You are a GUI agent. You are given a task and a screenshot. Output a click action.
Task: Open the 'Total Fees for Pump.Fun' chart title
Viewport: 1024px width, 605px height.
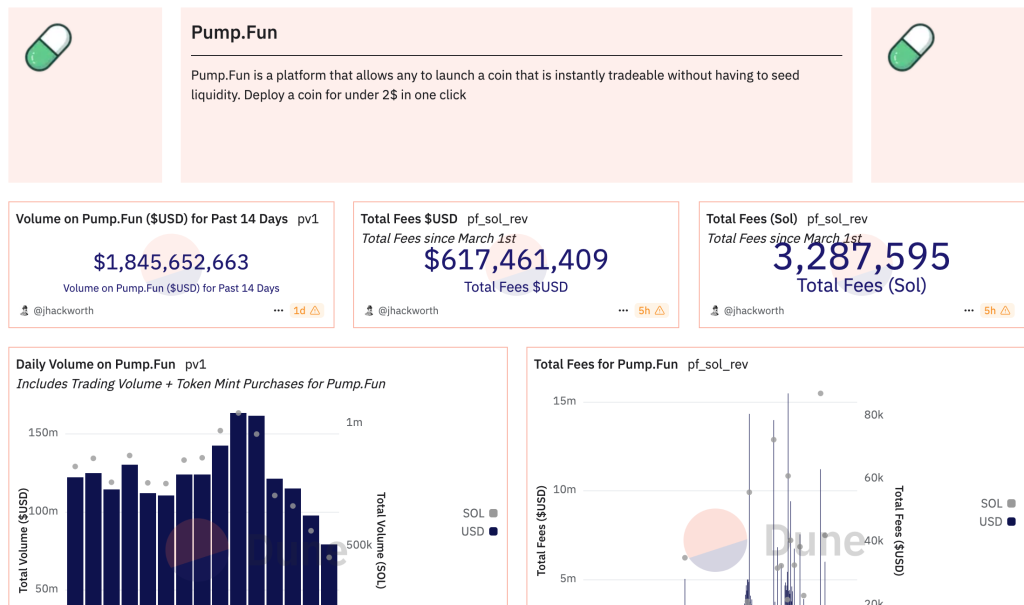coord(605,365)
